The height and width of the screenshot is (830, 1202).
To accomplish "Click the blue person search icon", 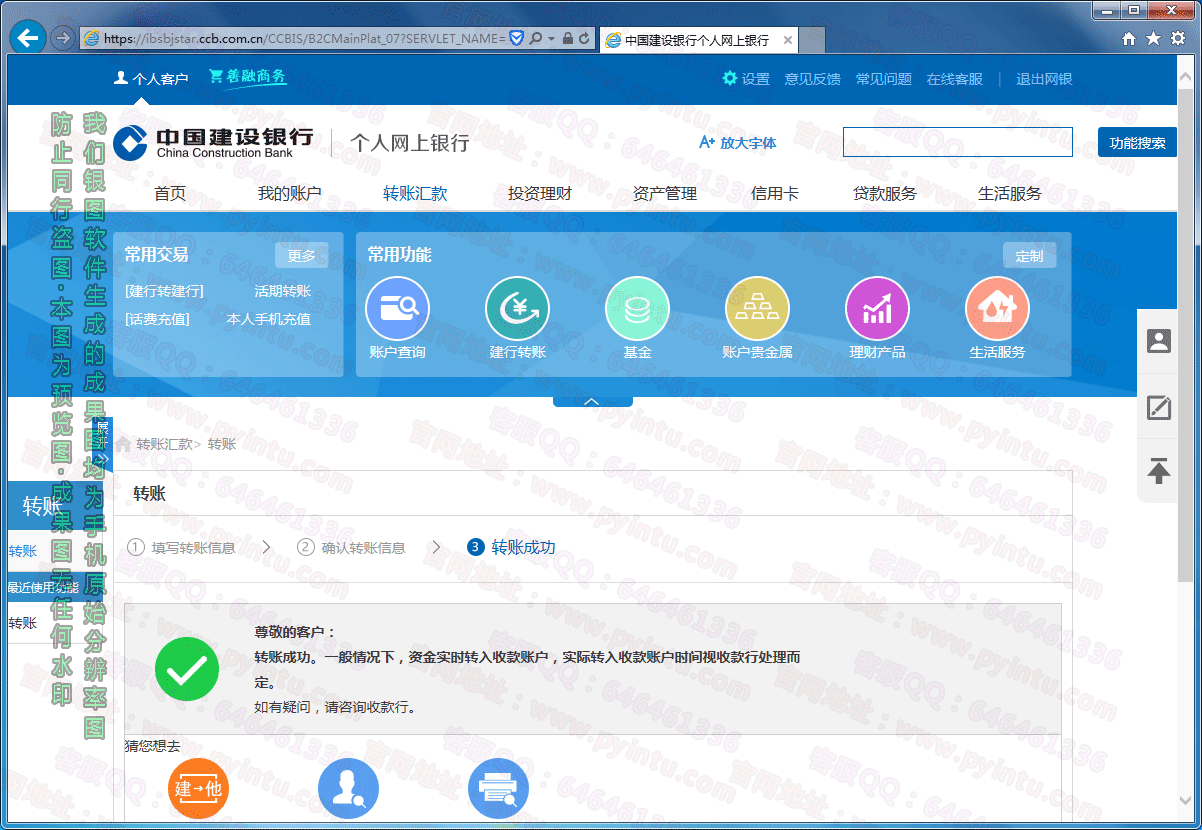I will [x=348, y=788].
